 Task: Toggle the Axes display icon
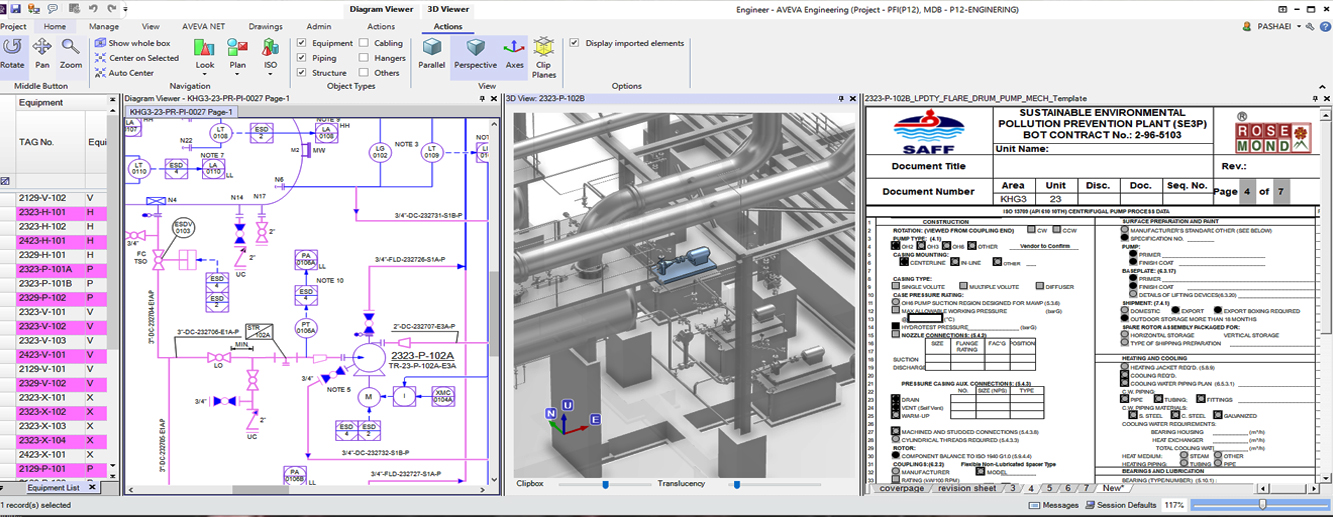514,52
